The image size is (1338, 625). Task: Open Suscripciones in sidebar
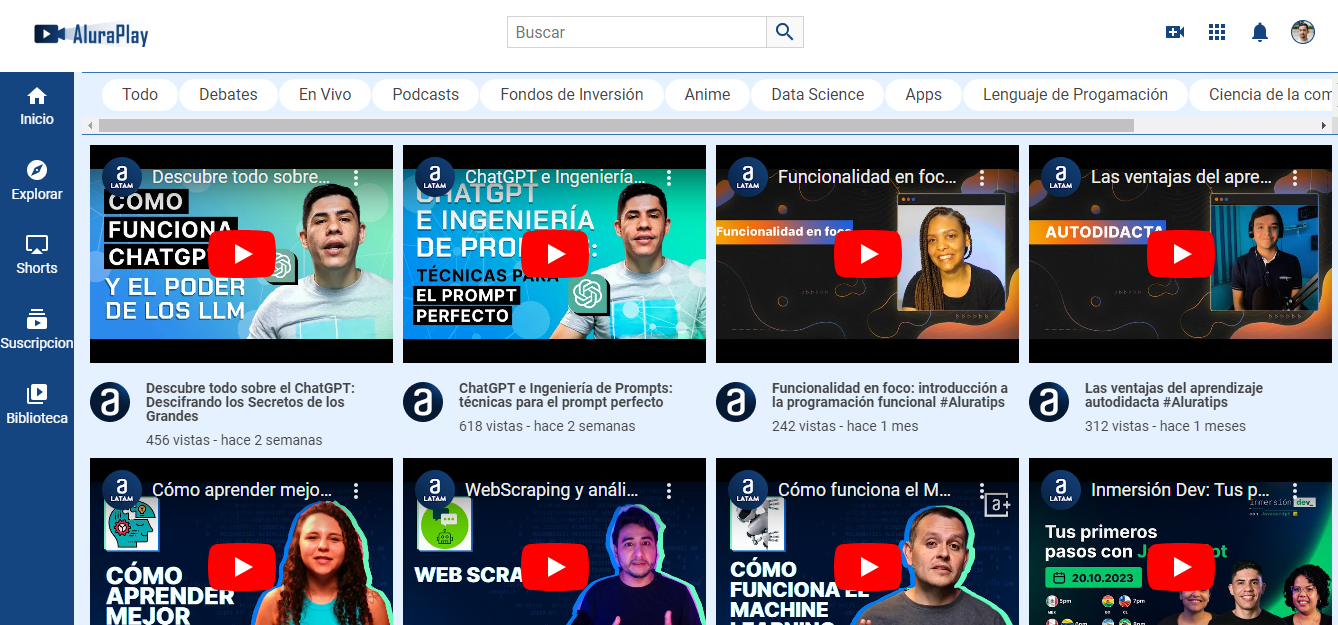[37, 329]
